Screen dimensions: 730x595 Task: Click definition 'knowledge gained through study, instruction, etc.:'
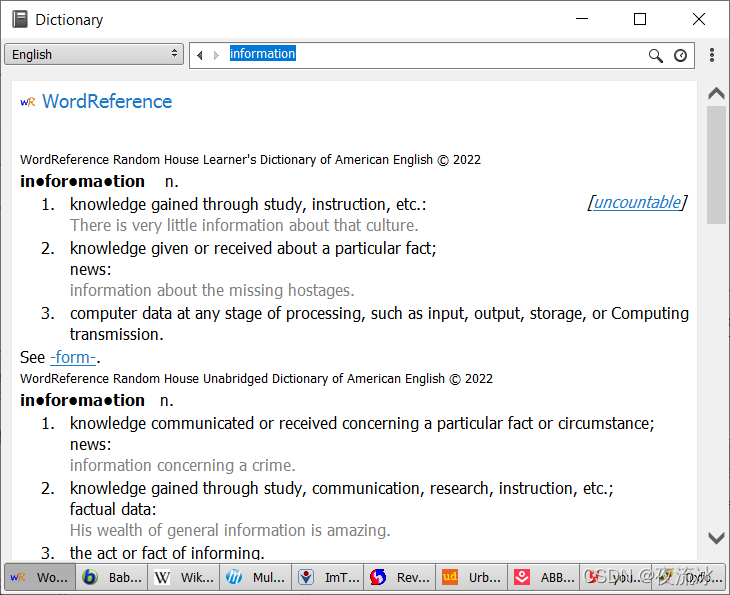248,204
